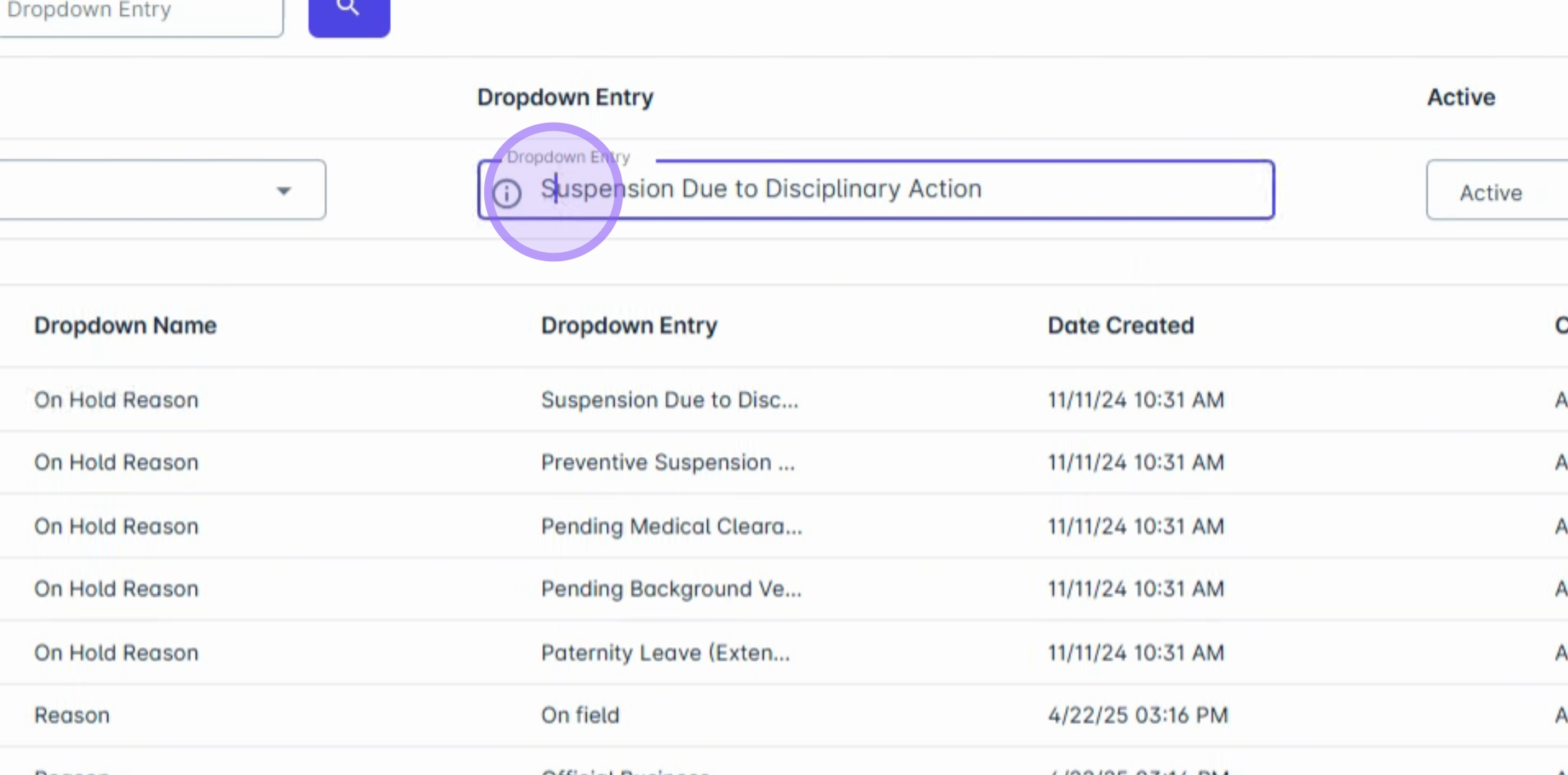Click the Reason dropdown name cell
The image size is (1568, 775).
pos(72,715)
